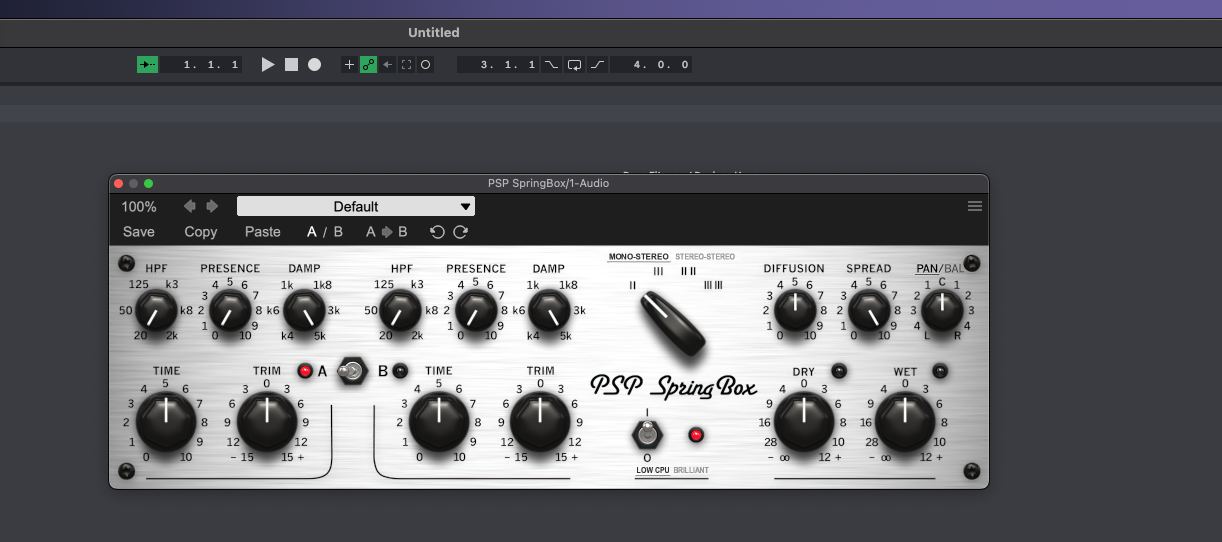Open the plugin hamburger menu
Image resolution: width=1222 pixels, height=542 pixels.
pyautogui.click(x=975, y=206)
